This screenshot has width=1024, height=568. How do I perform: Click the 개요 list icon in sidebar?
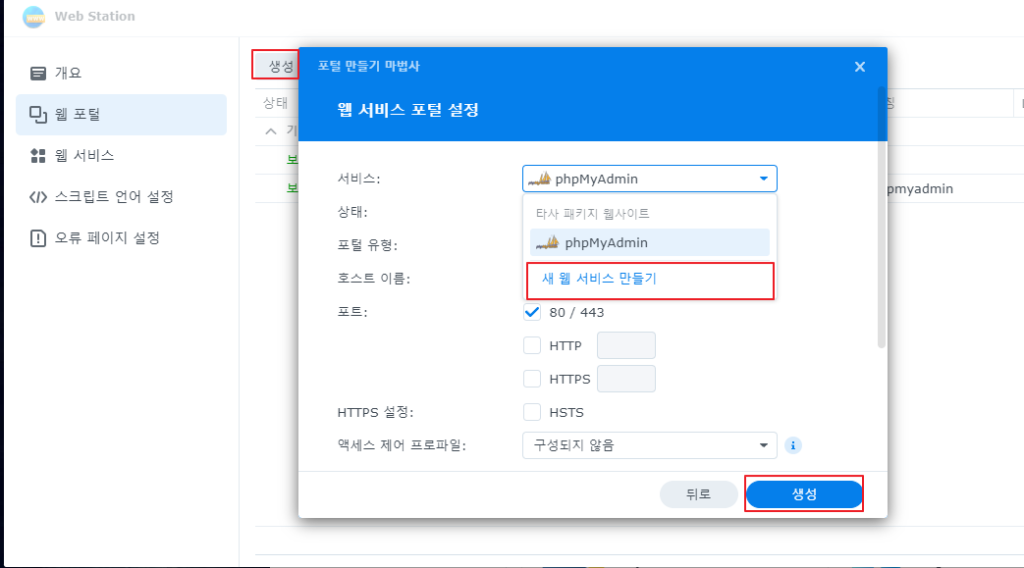(x=38, y=73)
